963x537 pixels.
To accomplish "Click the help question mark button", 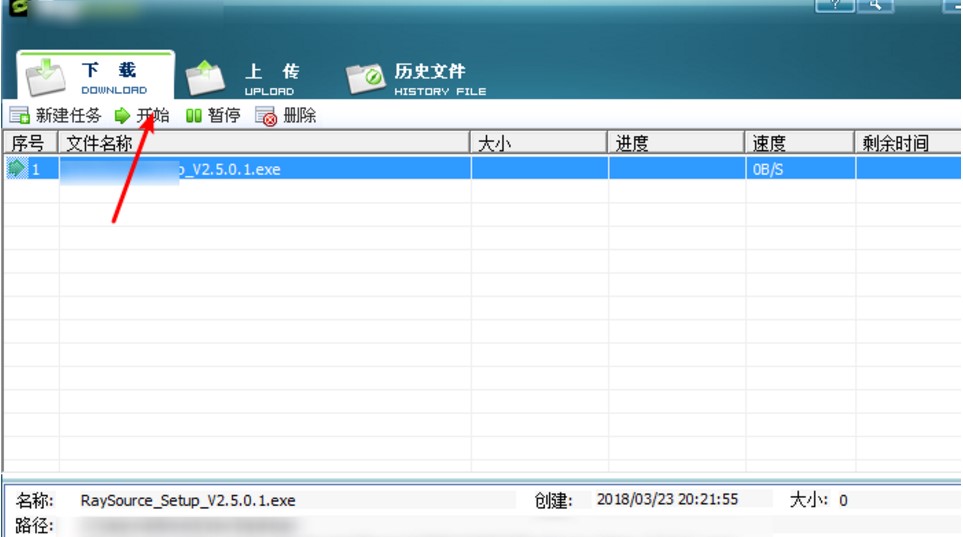I will pos(835,5).
